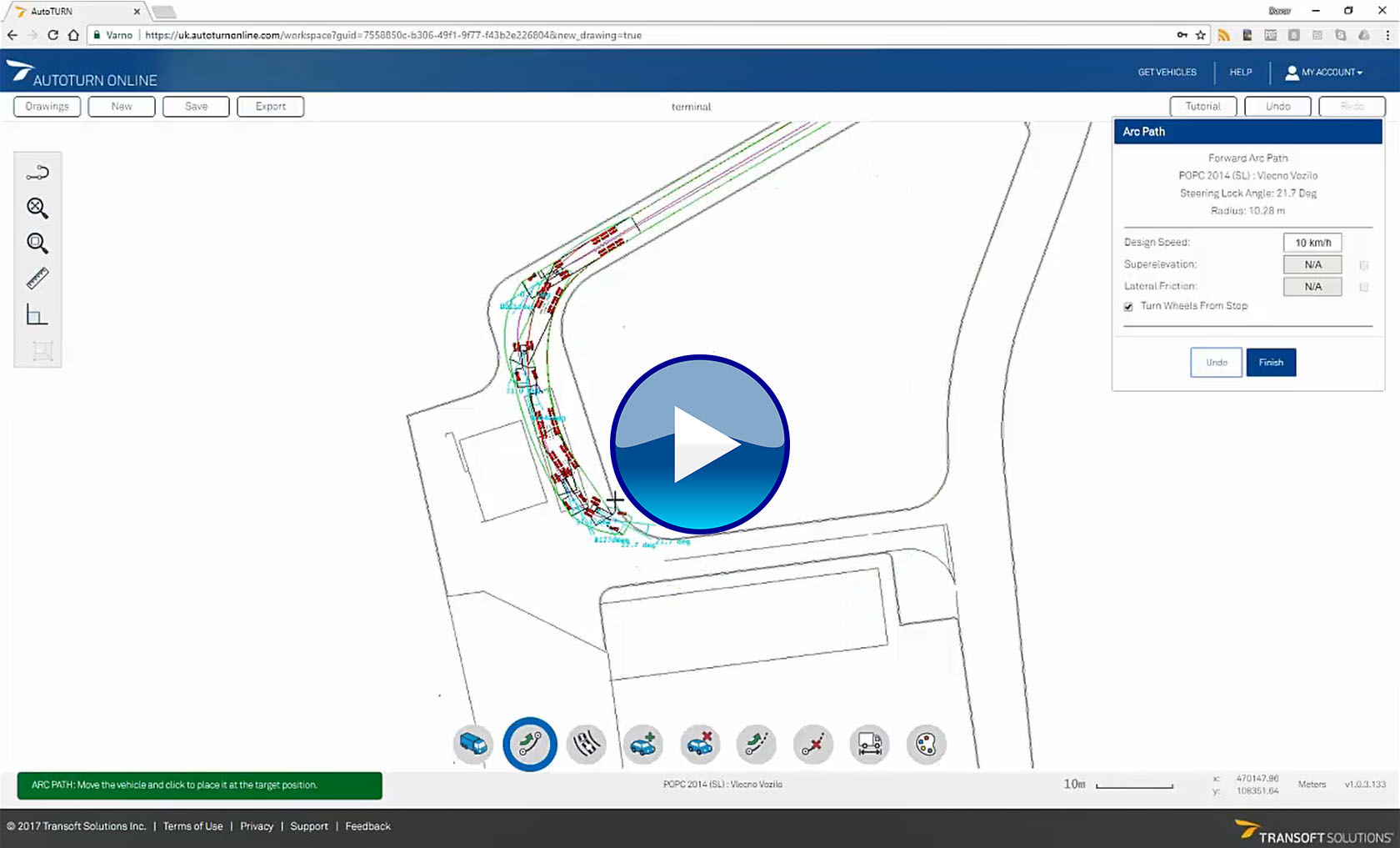Open the vehicle dimensions truck icon

(869, 744)
